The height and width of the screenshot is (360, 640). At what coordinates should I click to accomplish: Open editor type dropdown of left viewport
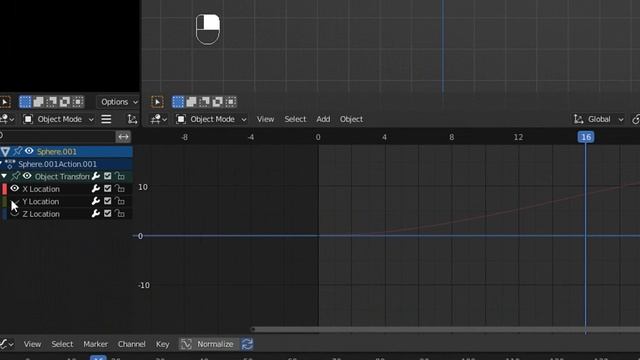pyautogui.click(x=7, y=119)
